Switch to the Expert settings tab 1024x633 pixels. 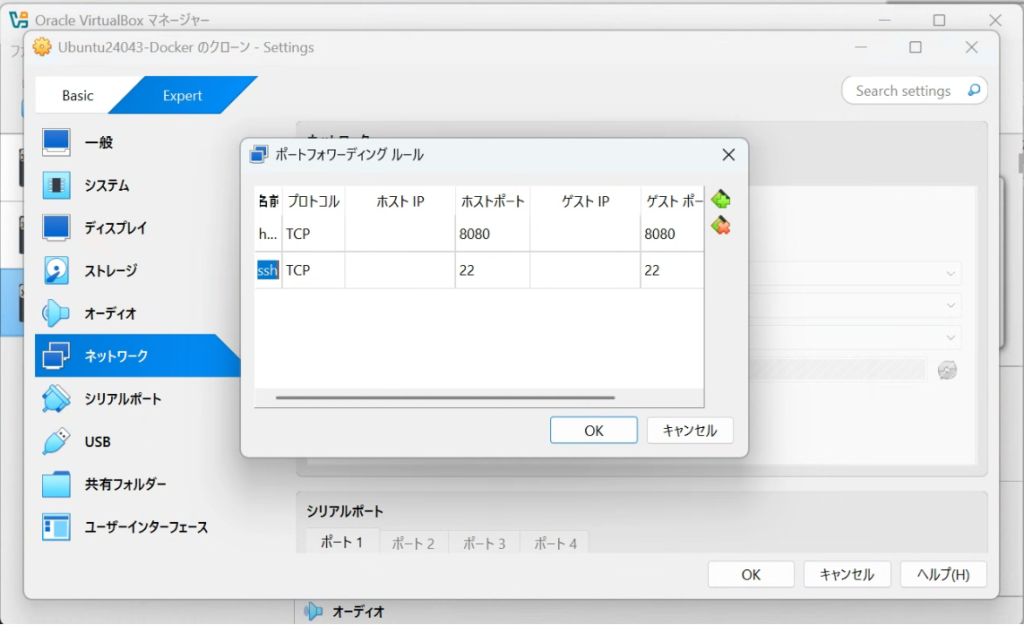tap(182, 96)
